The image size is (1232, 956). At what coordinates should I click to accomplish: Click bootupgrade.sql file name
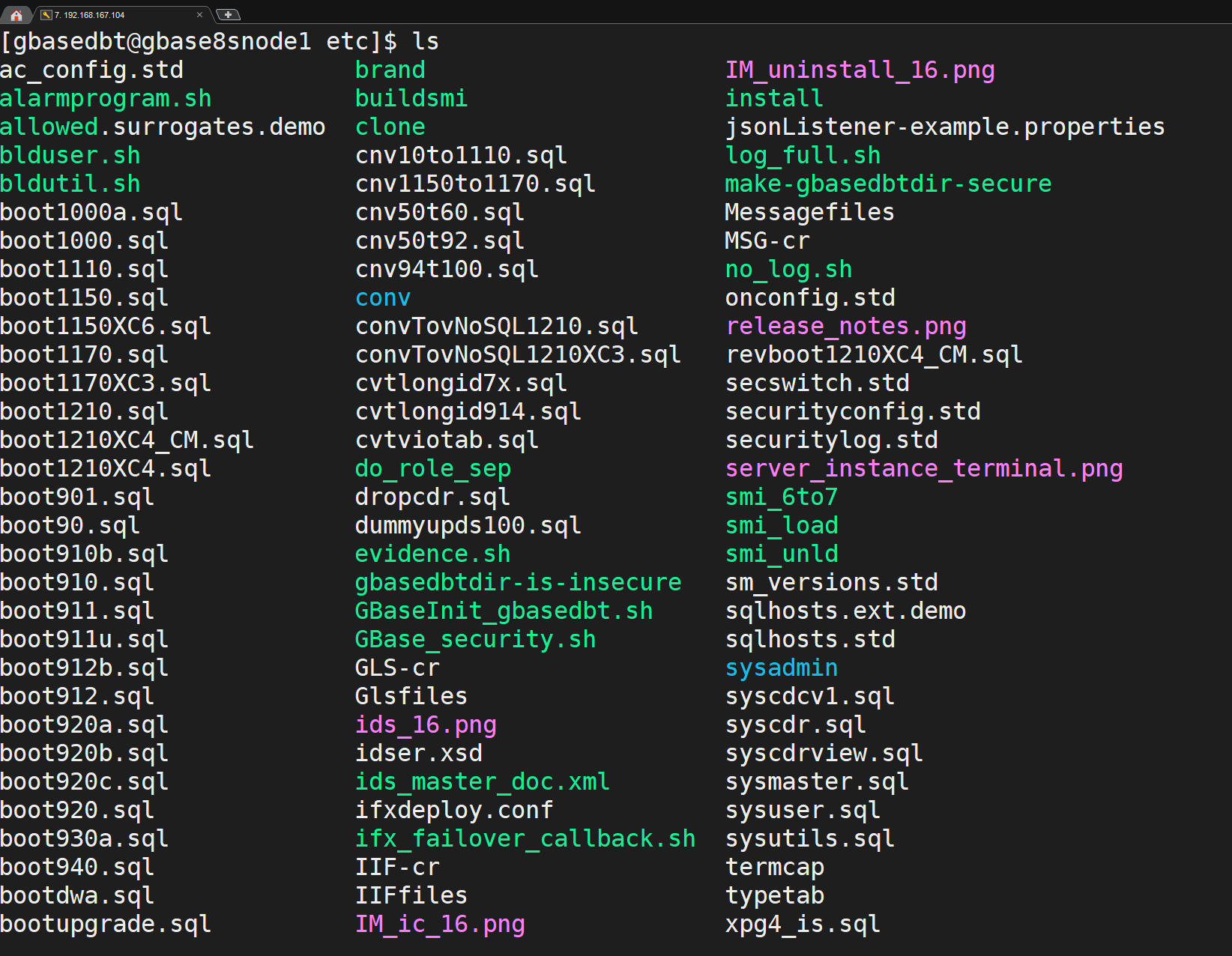106,925
